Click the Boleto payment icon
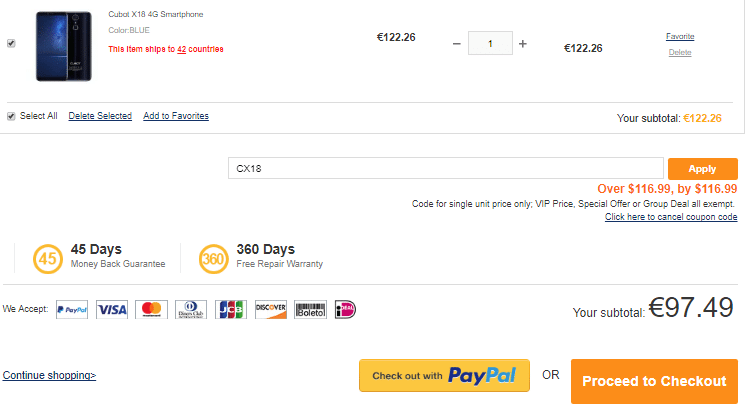The height and width of the screenshot is (414, 750). 311,310
